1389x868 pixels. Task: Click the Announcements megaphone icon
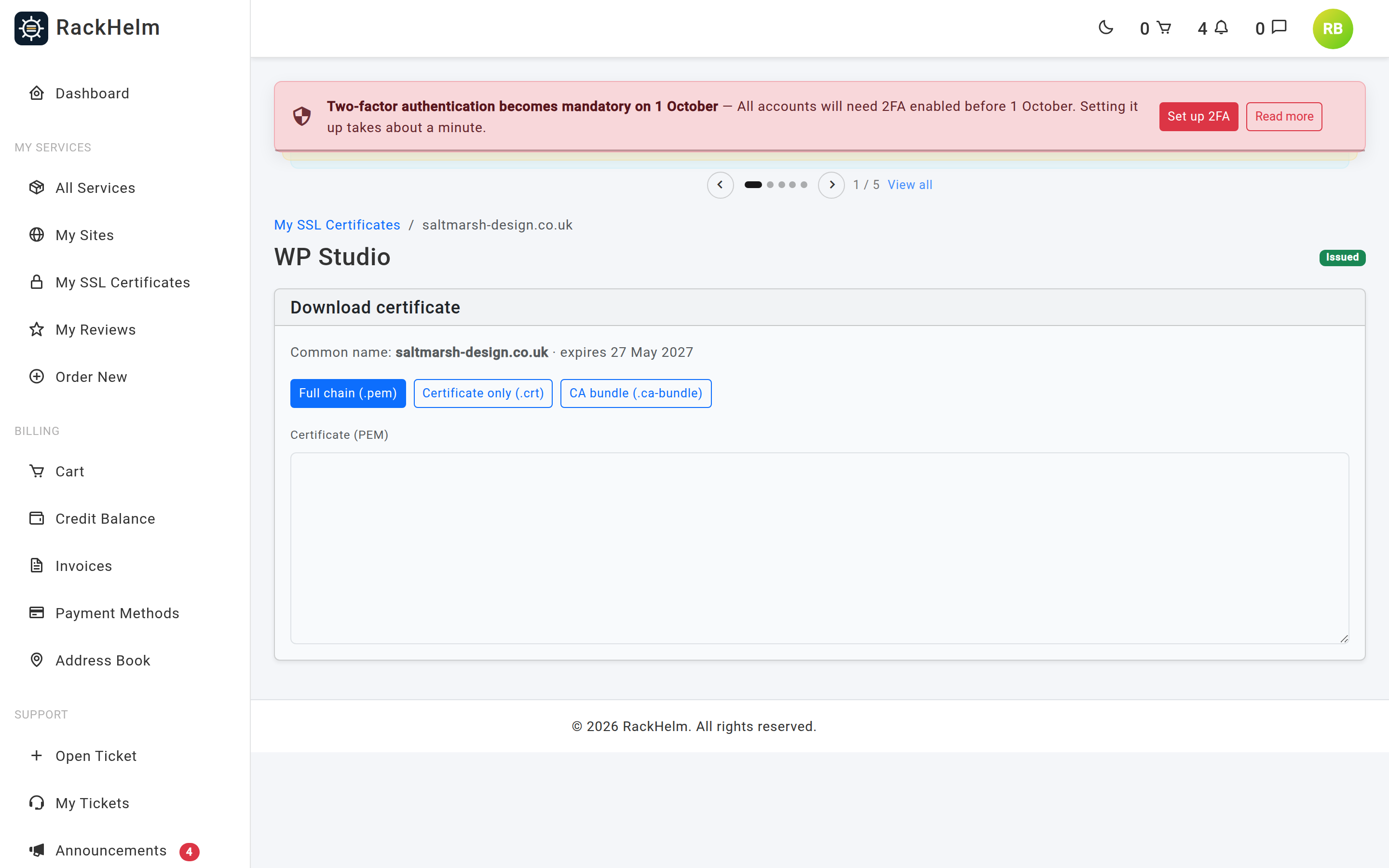[x=37, y=850]
